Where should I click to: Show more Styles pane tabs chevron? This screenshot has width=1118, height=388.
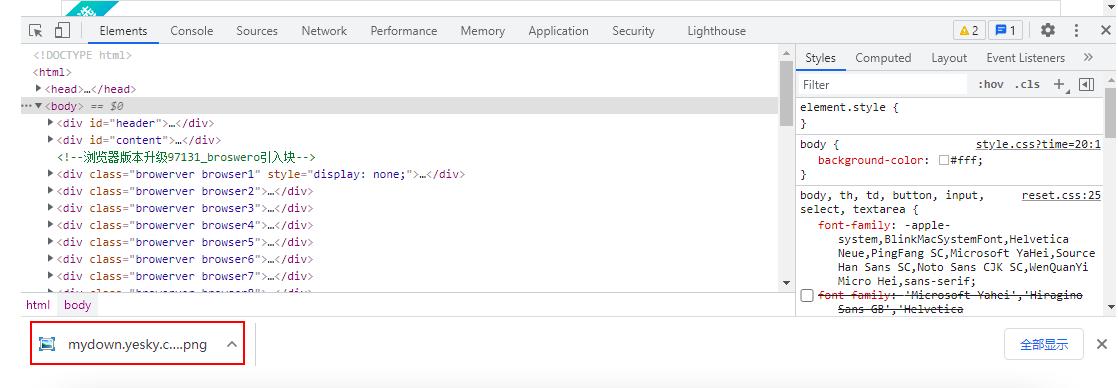[x=1088, y=58]
